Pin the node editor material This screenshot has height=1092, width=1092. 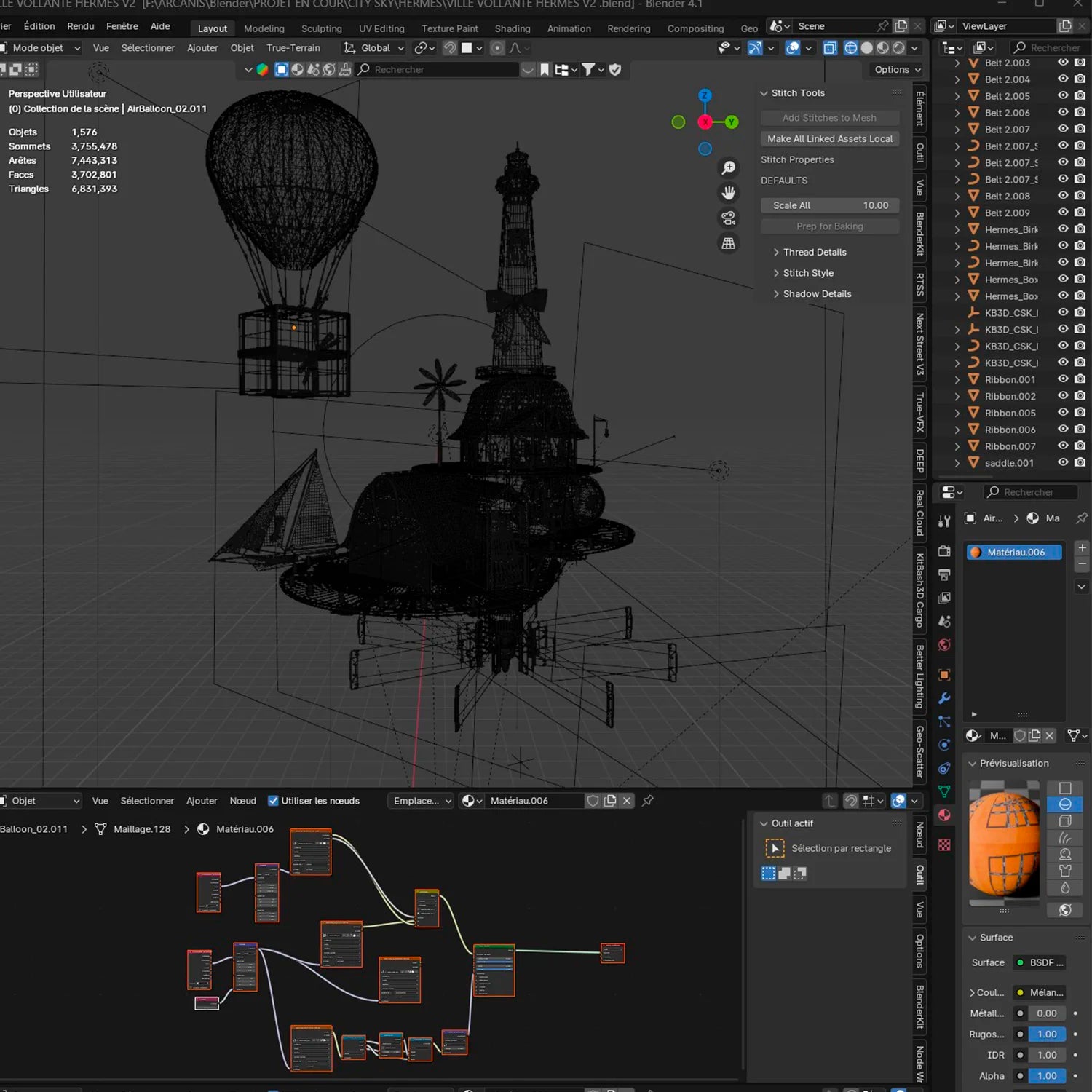click(x=647, y=801)
